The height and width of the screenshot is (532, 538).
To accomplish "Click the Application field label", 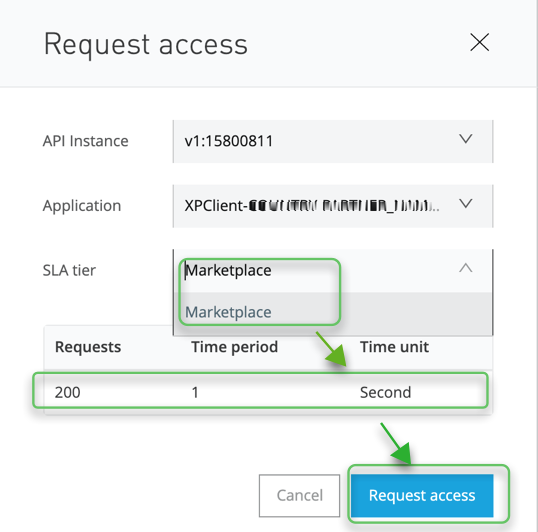I will point(82,206).
